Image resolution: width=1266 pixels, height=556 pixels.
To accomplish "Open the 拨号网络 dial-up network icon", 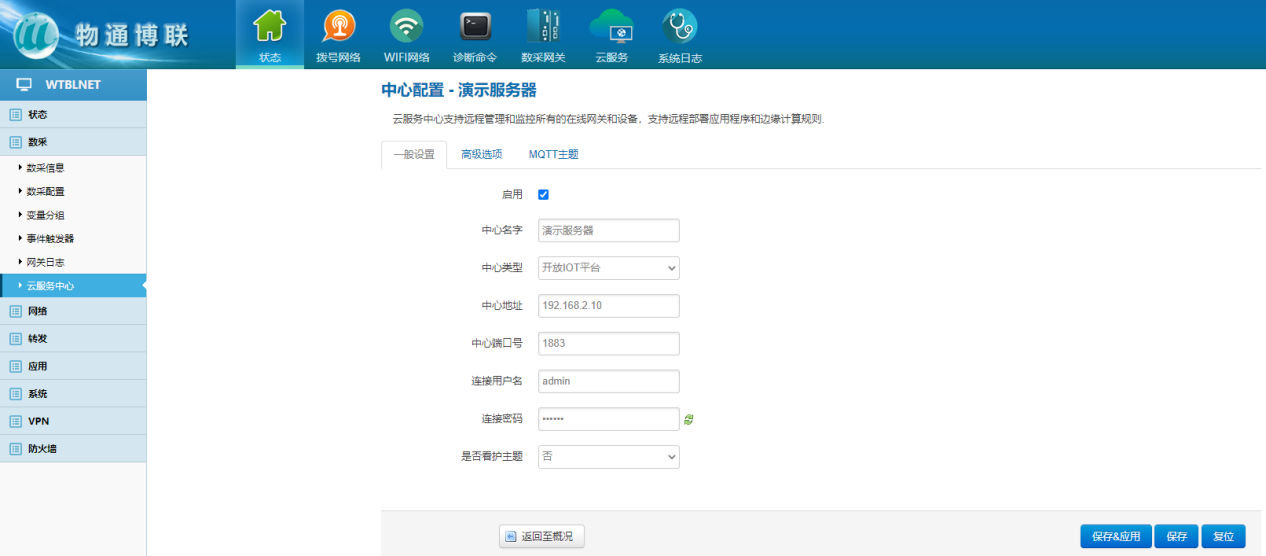I will [338, 27].
